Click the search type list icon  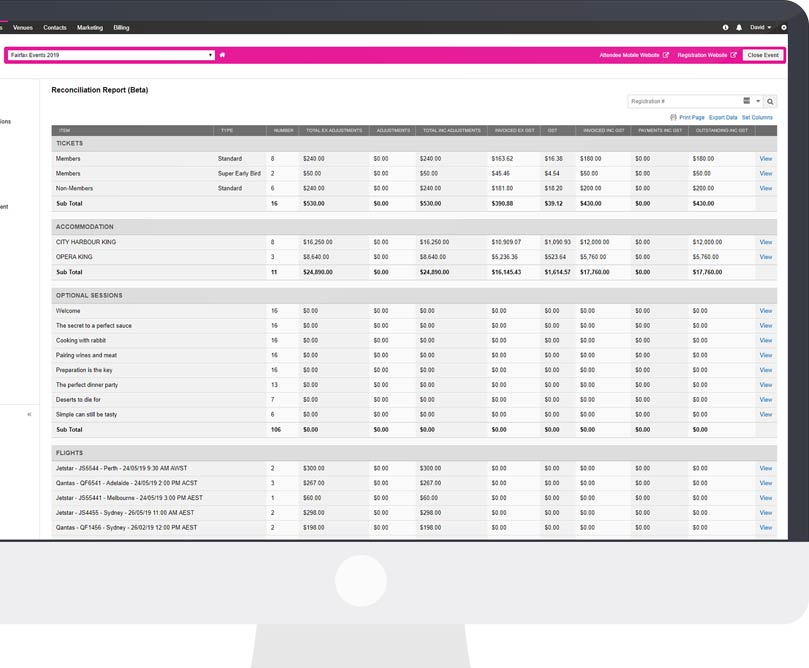click(747, 101)
